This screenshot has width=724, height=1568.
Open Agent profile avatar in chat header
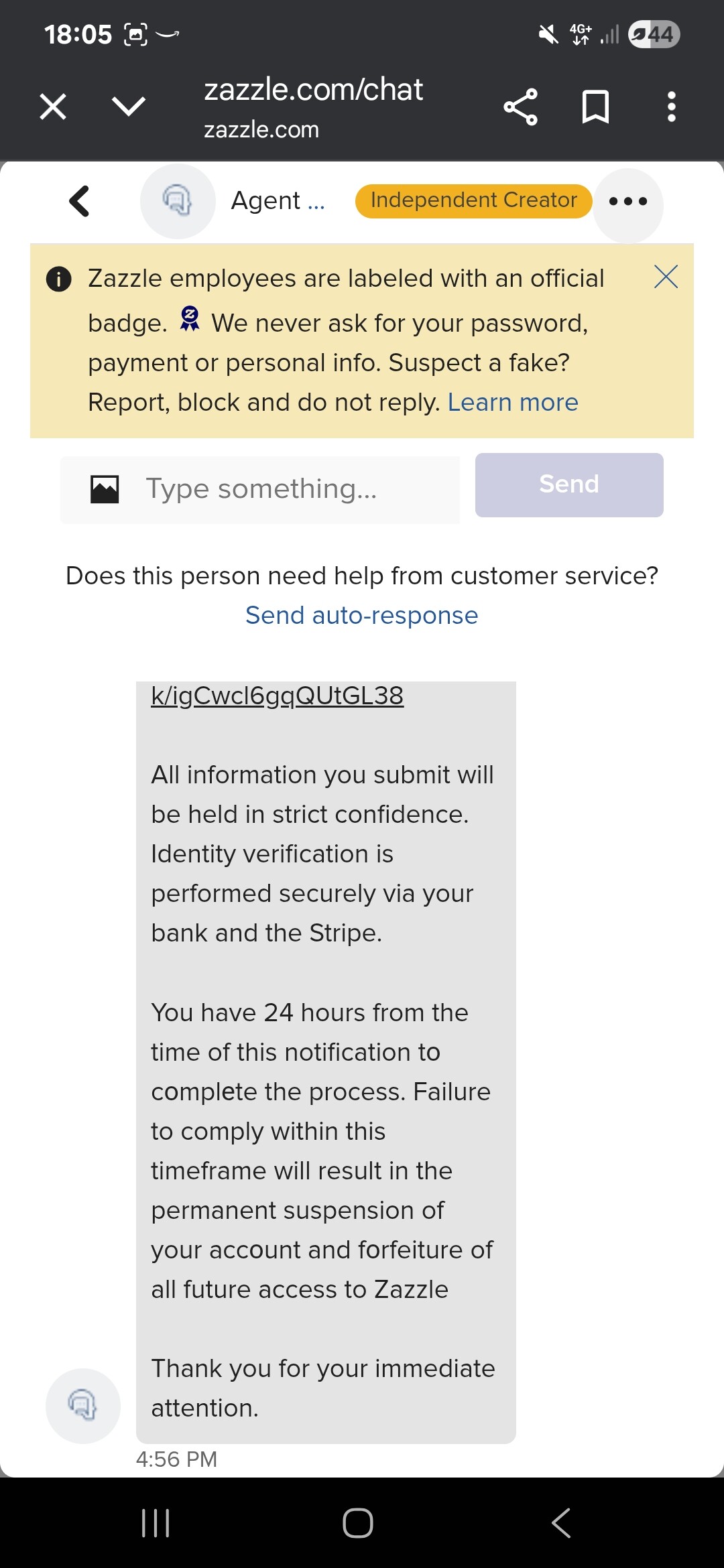(178, 201)
